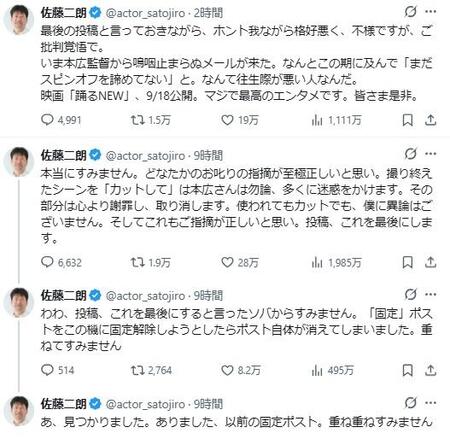
Task: Like the post with 8.2万 likes
Action: tap(227, 370)
